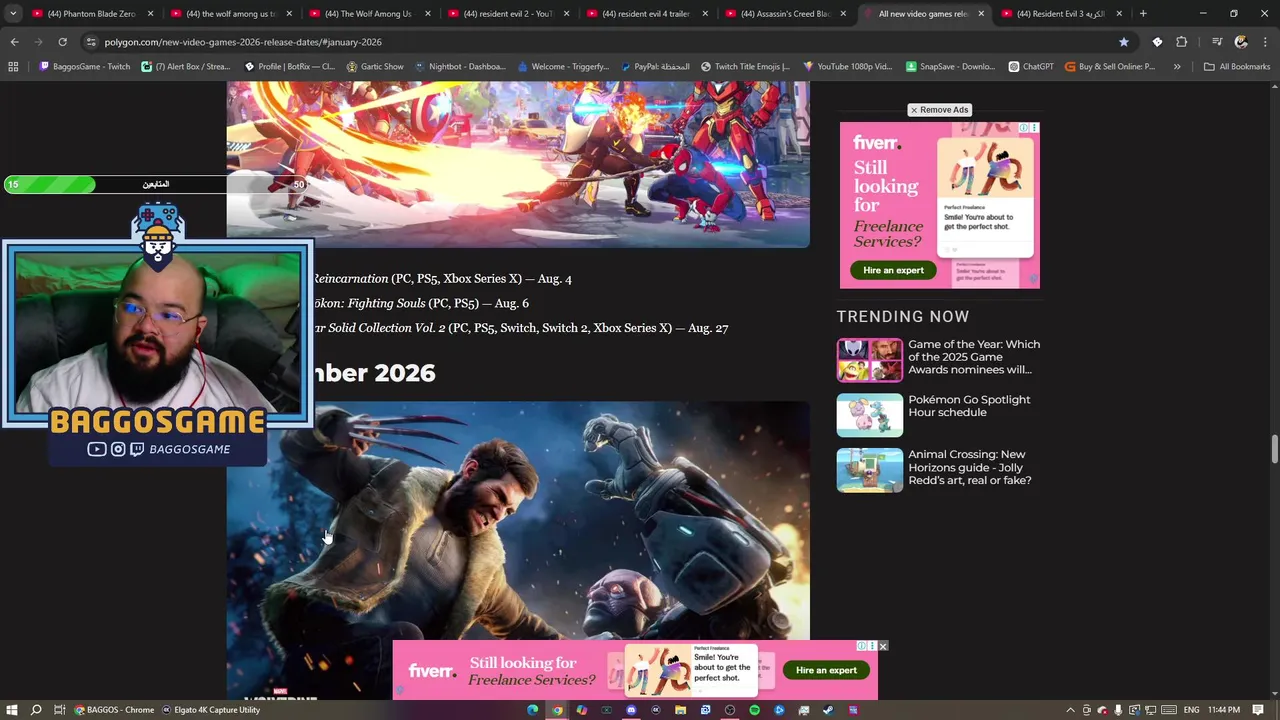
Task: Open Game of the Year trending article
Action: coord(974,357)
